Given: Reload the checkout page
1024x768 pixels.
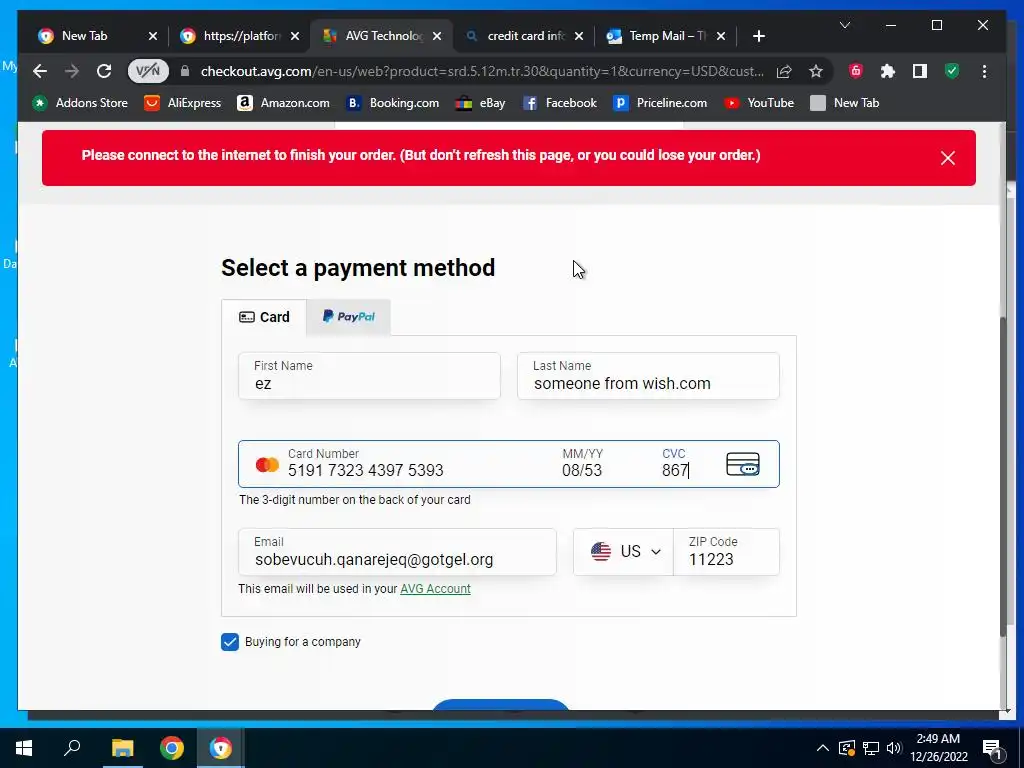Looking at the screenshot, I should click(x=104, y=71).
